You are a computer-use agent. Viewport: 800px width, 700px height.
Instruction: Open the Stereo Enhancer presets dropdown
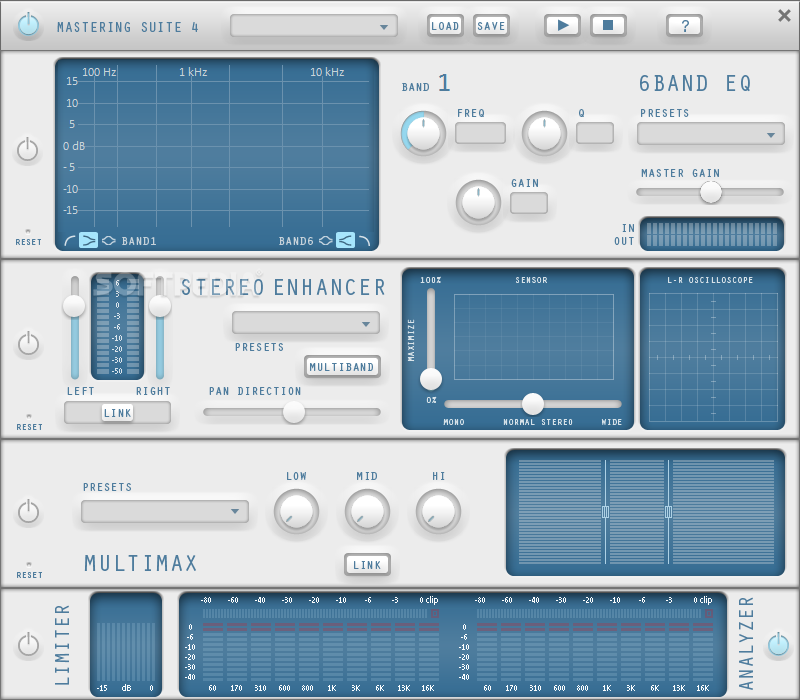306,323
